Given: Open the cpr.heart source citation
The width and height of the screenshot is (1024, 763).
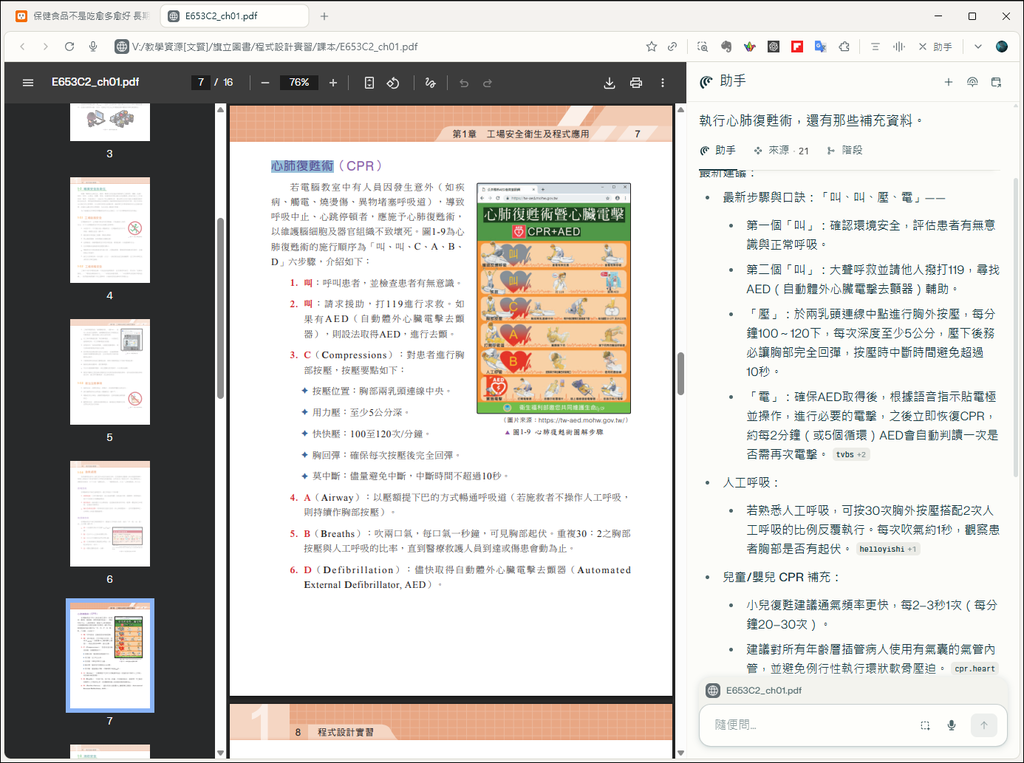Looking at the screenshot, I should [x=974, y=669].
